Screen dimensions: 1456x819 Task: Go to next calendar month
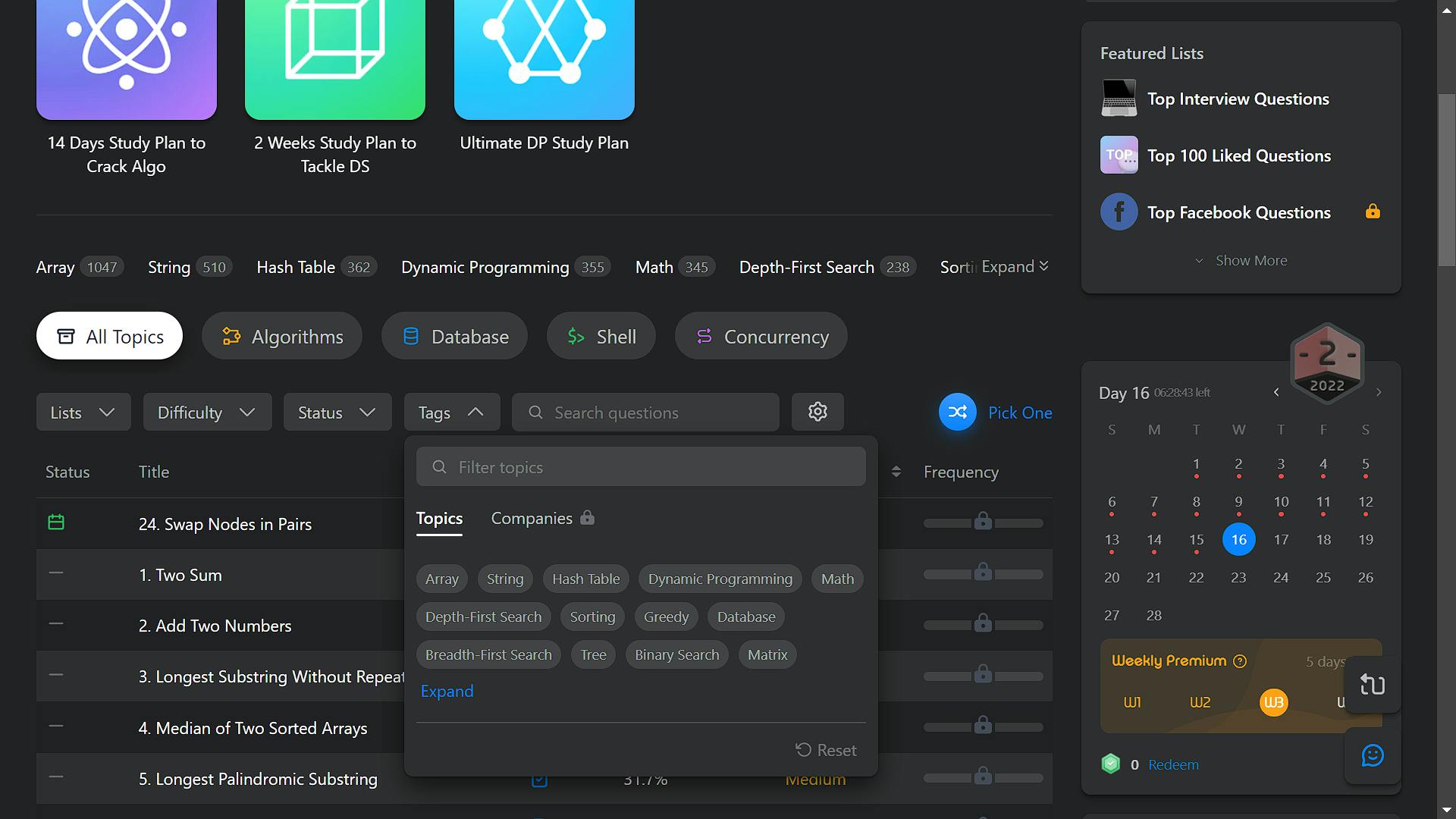coord(1379,392)
